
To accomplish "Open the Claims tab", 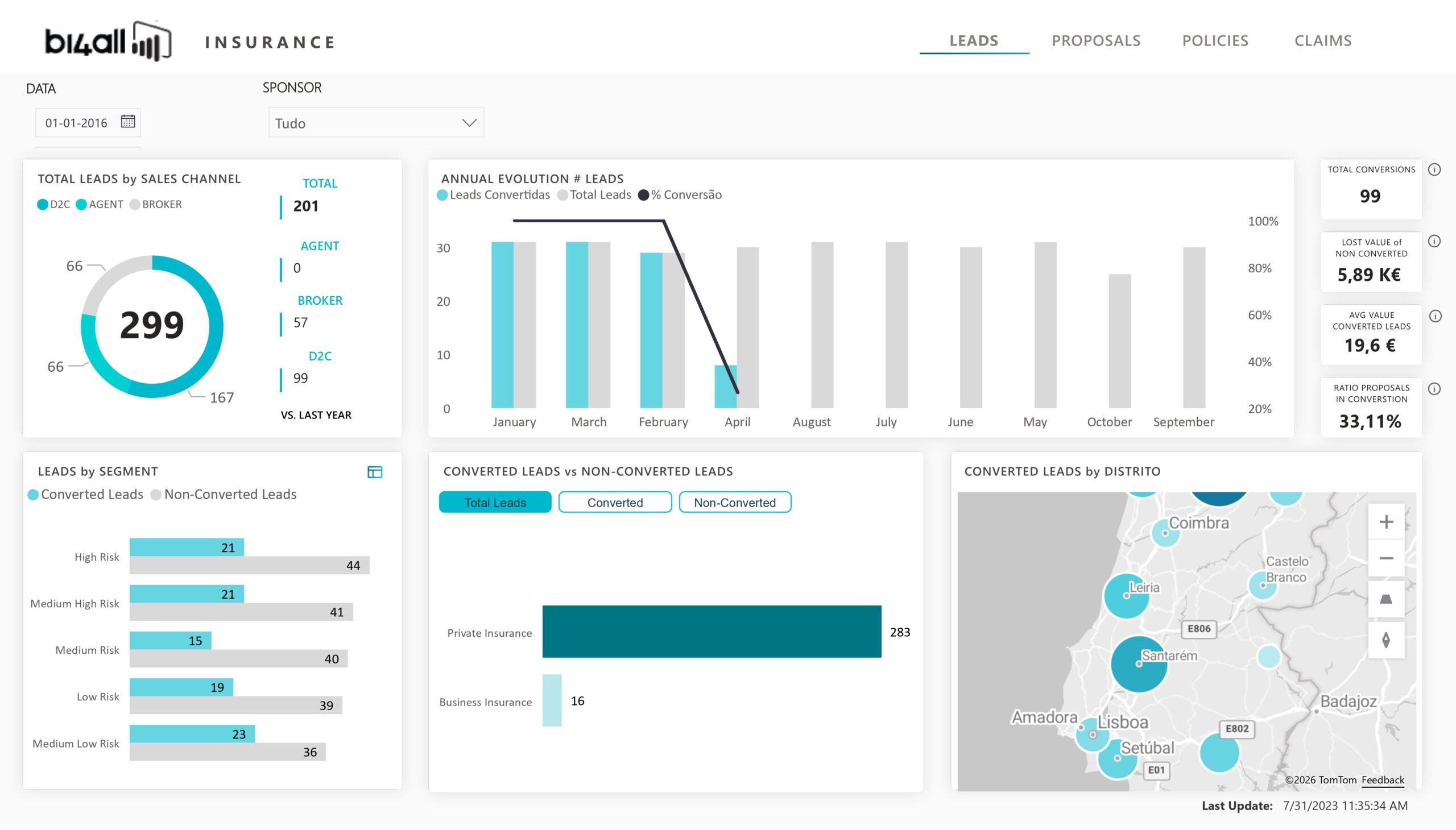I will coord(1323,40).
